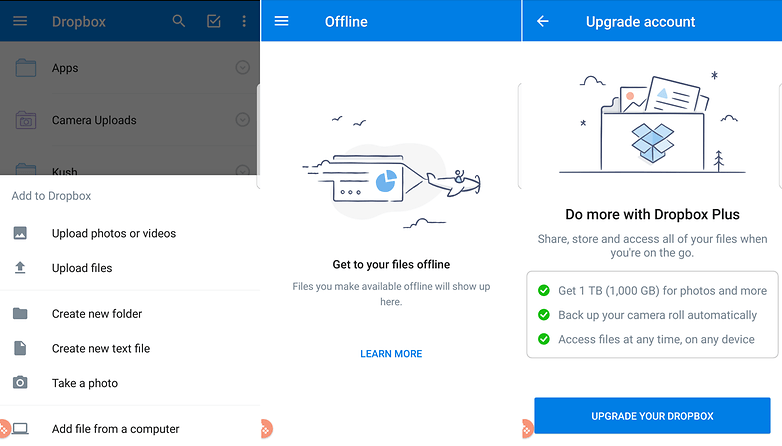Image resolution: width=782 pixels, height=446 pixels.
Task: Open the Camera Uploads folder icon
Action: 25,120
